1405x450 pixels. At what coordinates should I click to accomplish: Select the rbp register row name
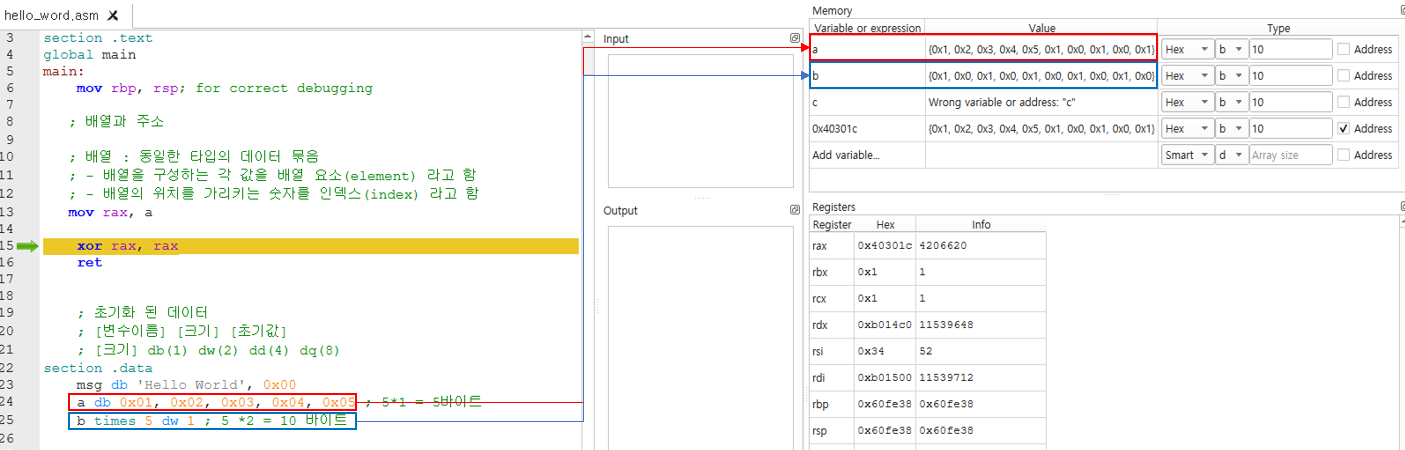click(x=832, y=404)
